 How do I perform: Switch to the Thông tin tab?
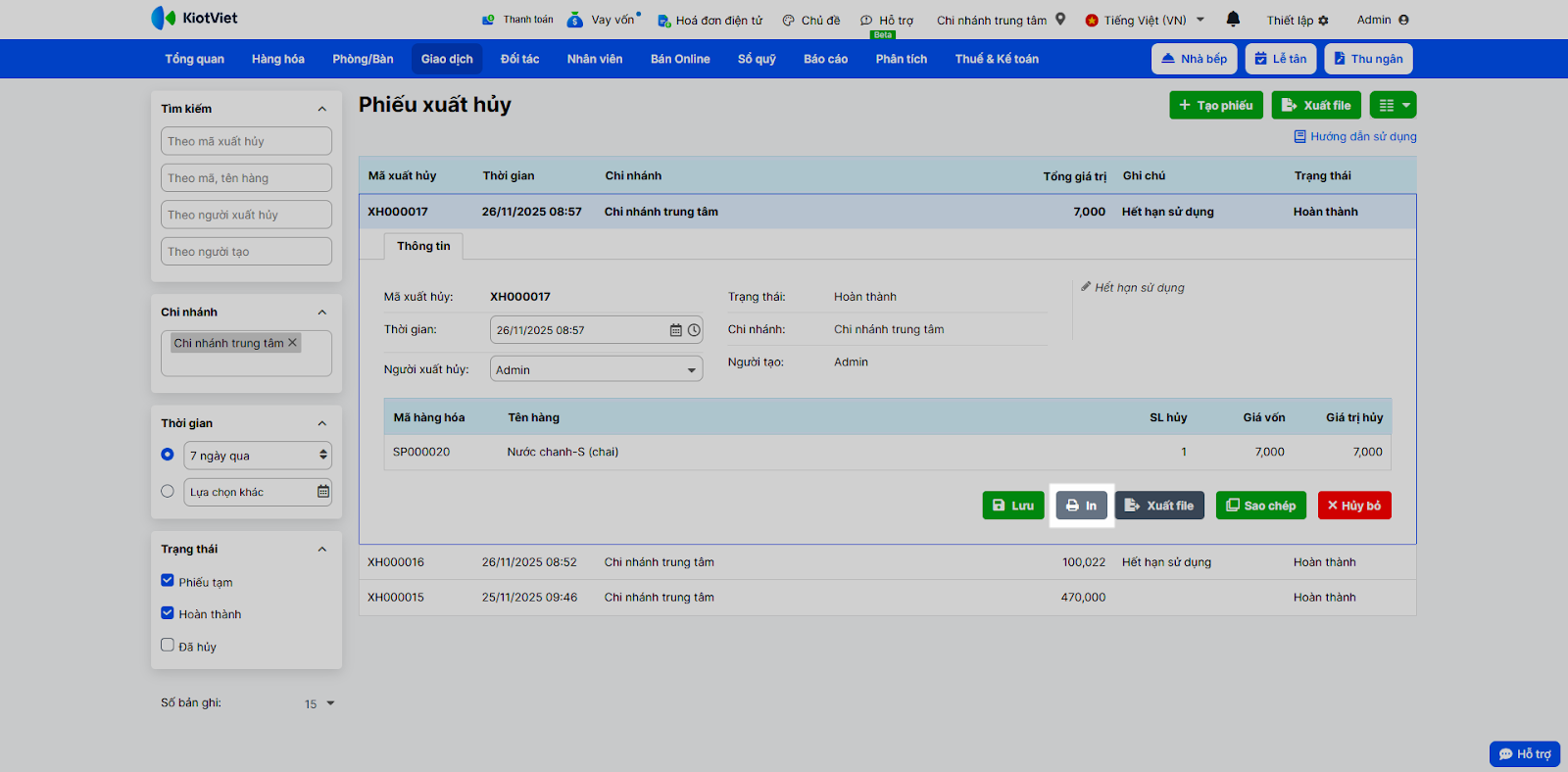click(423, 246)
